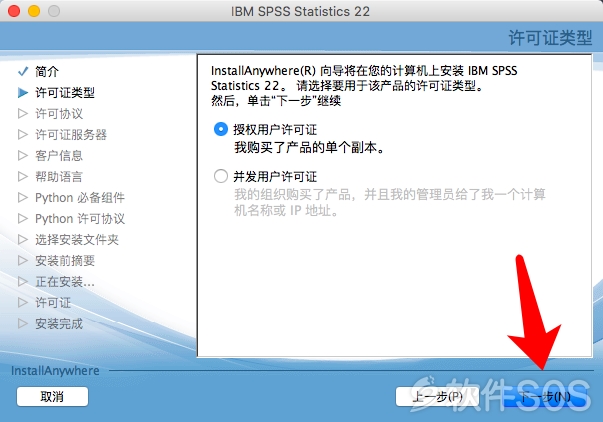This screenshot has width=603, height=422.
Task: Click the 许可证类型 header title
Action: coord(550,38)
